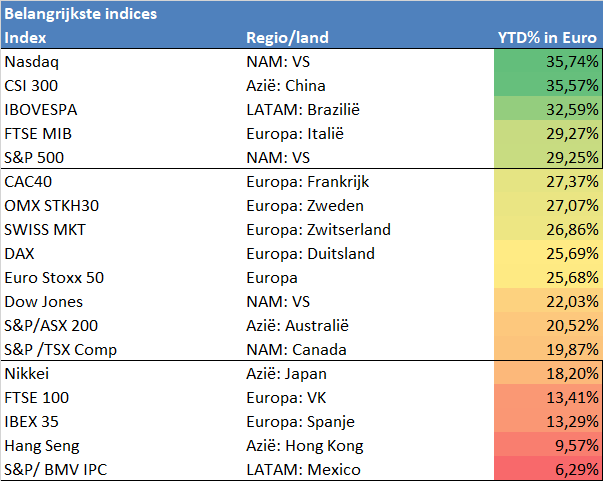The image size is (603, 481).
Task: Click the DAX 25,69% yellow cell
Action: tap(548, 253)
